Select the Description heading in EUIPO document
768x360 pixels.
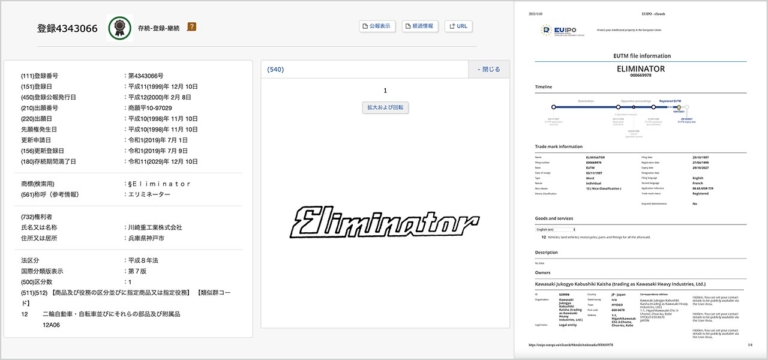(546, 253)
